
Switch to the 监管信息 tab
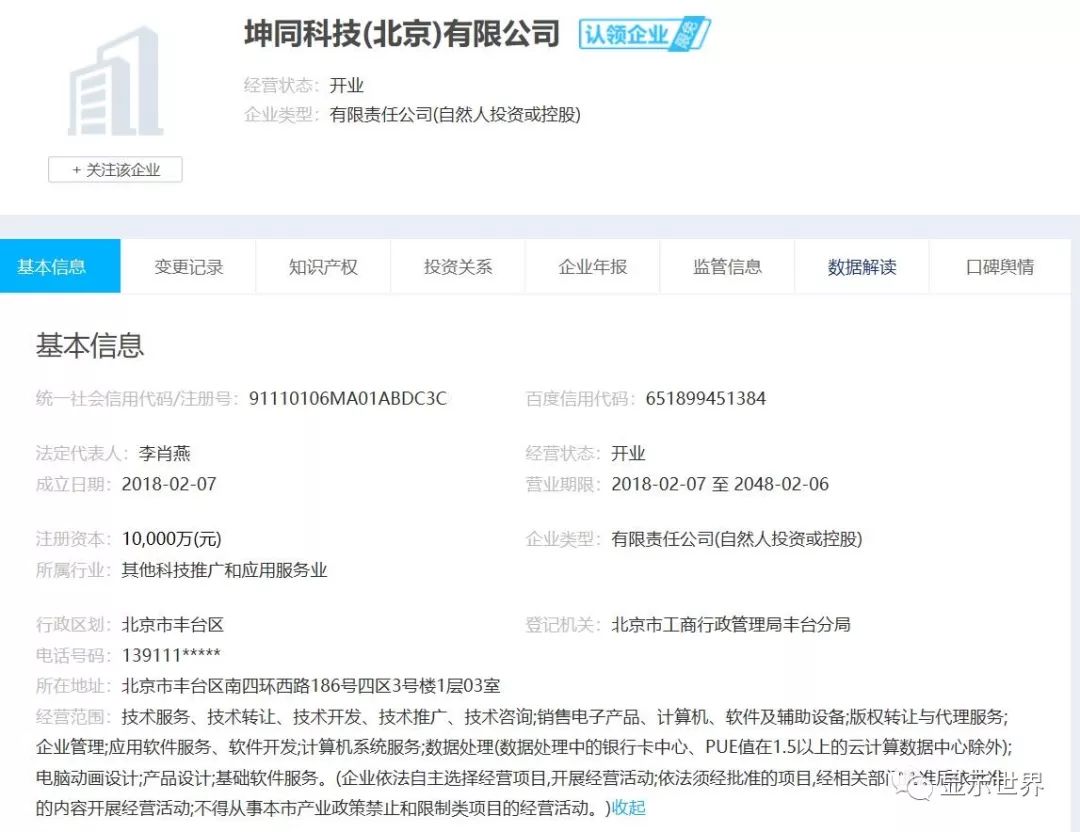pyautogui.click(x=727, y=265)
